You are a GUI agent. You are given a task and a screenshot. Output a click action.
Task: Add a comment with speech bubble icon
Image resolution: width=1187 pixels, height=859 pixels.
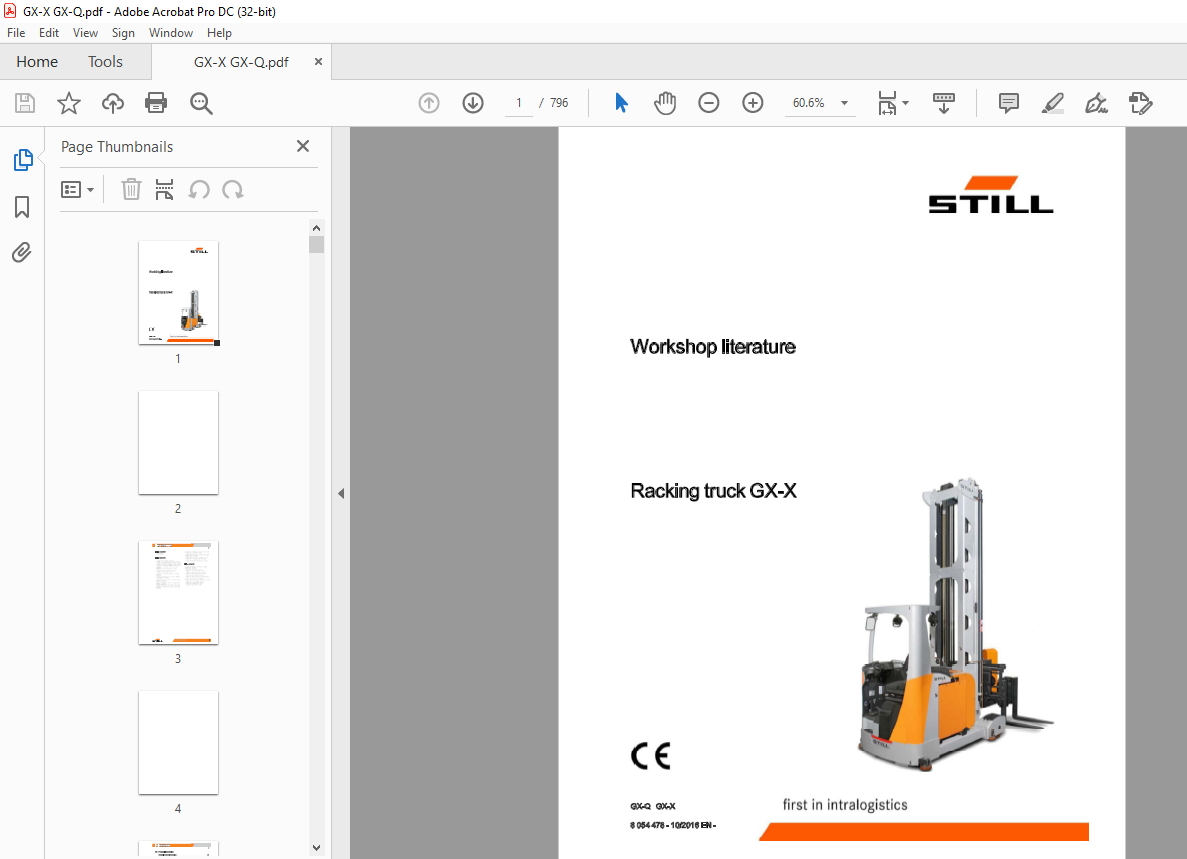click(1008, 103)
